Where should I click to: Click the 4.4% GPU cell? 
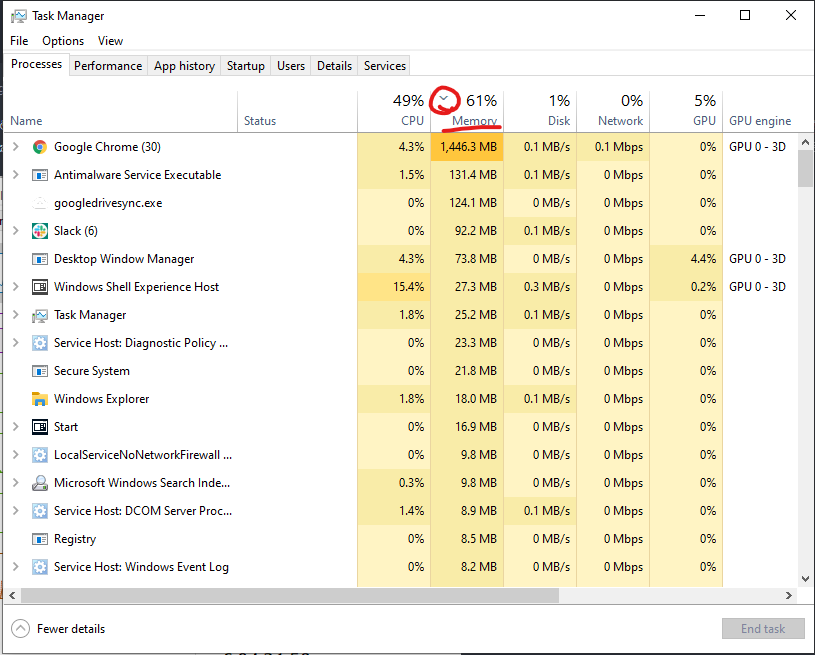pos(686,259)
